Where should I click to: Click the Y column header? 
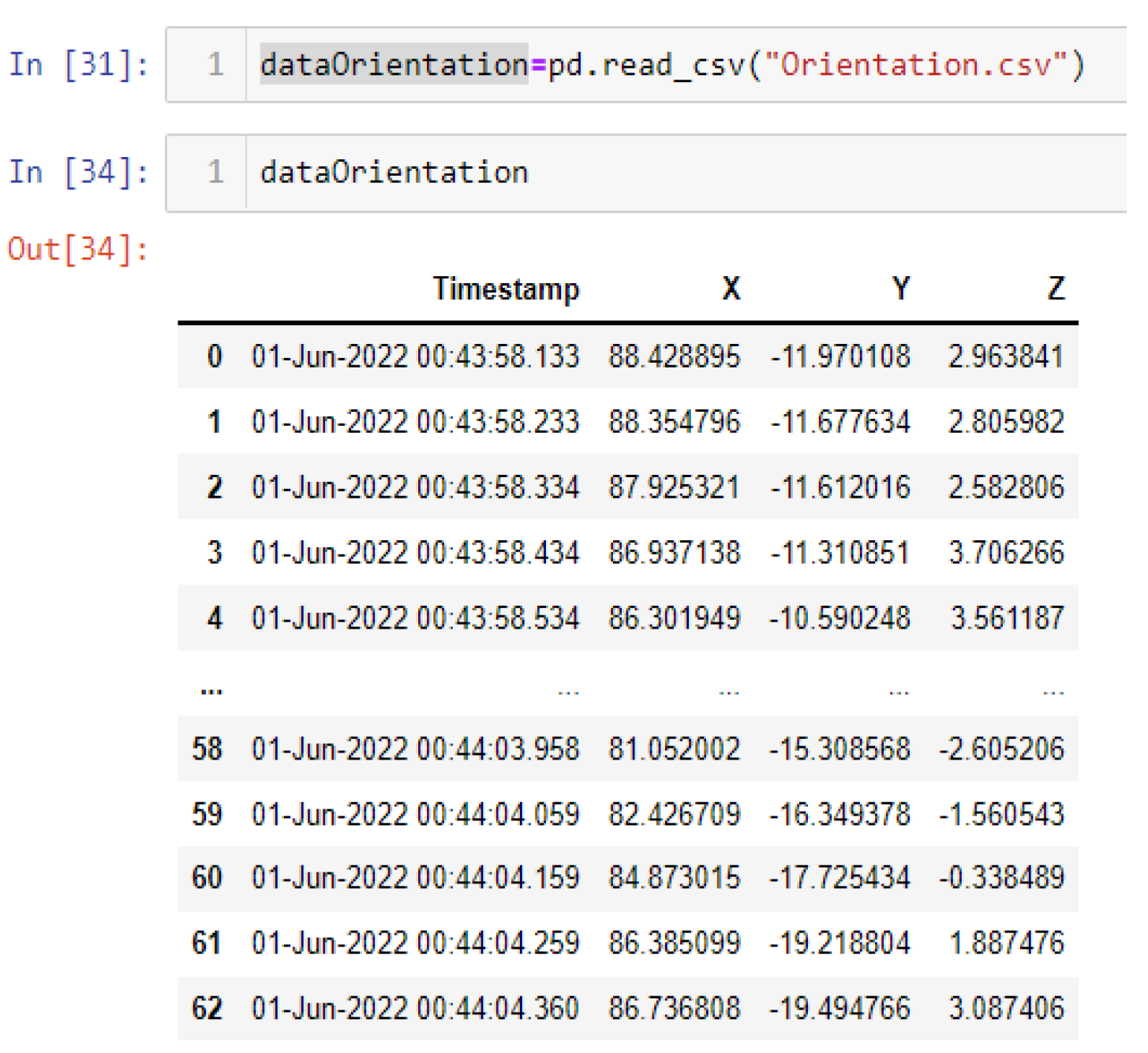[900, 289]
